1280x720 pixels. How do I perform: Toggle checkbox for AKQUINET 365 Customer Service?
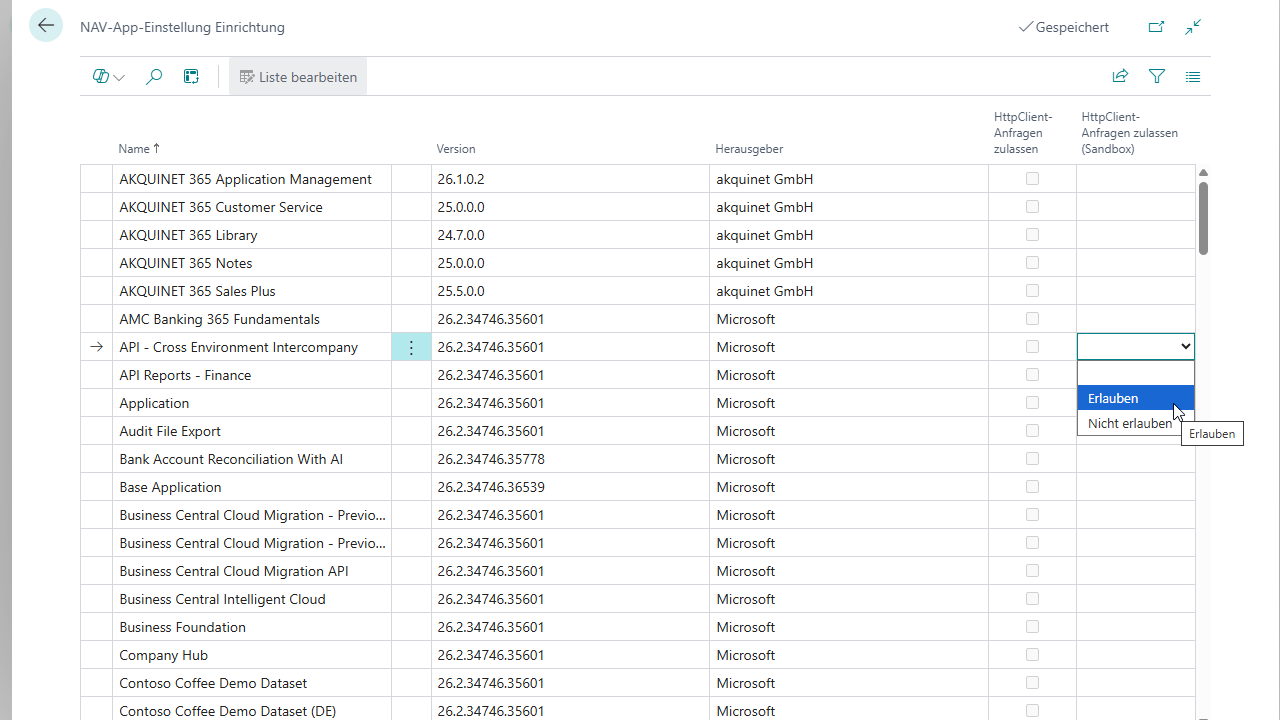1032,207
